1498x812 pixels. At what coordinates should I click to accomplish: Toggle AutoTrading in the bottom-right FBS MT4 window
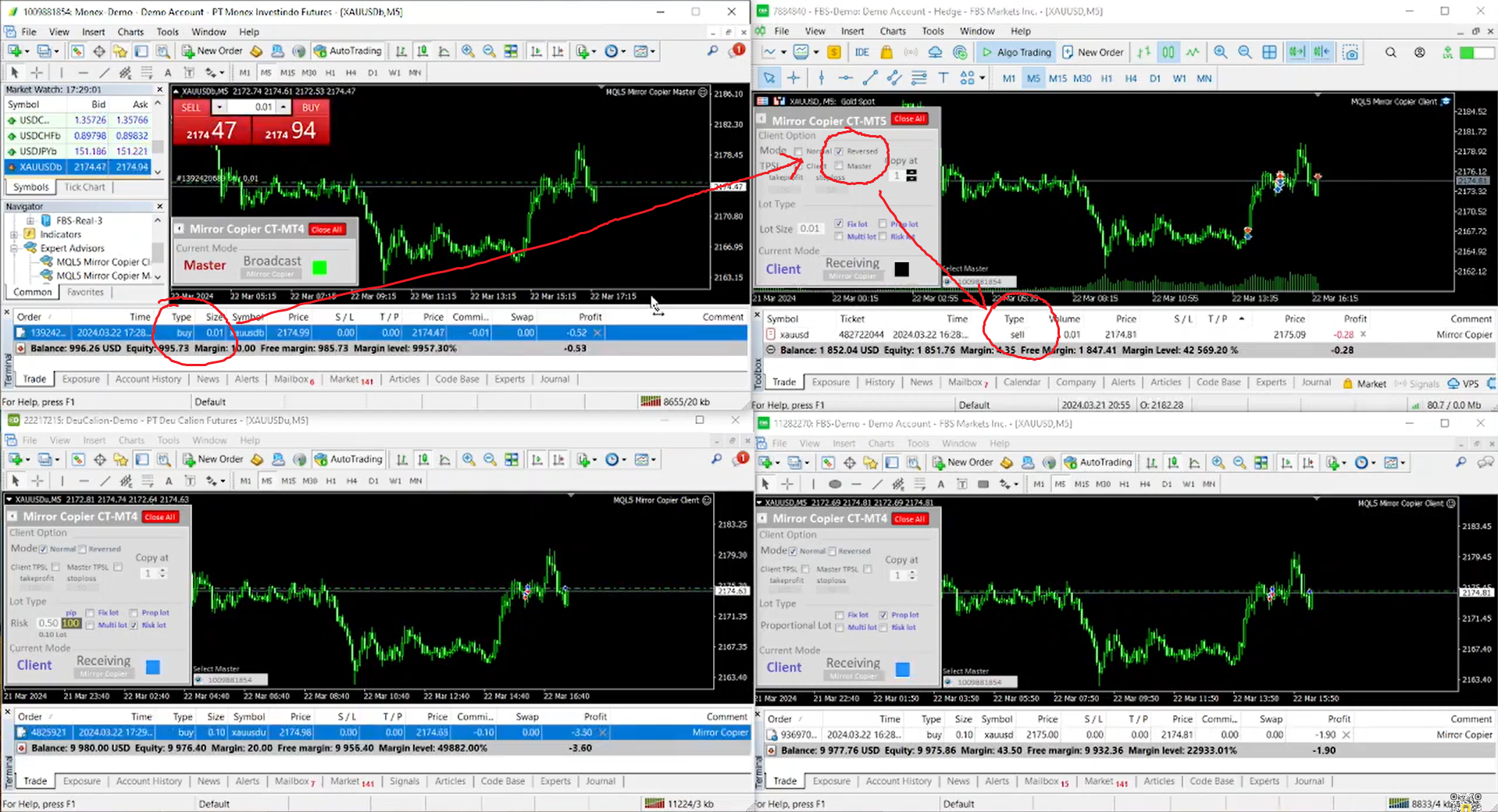[x=1097, y=462]
